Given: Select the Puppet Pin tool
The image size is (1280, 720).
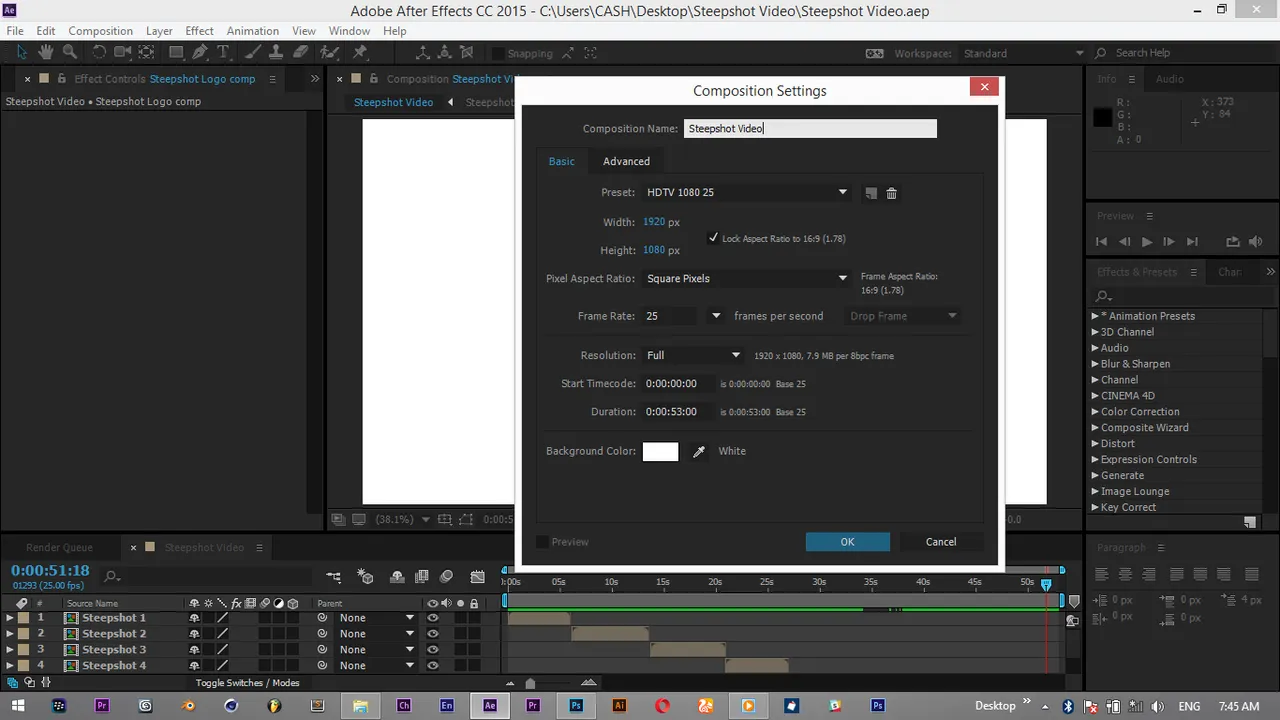Looking at the screenshot, I should (x=360, y=53).
